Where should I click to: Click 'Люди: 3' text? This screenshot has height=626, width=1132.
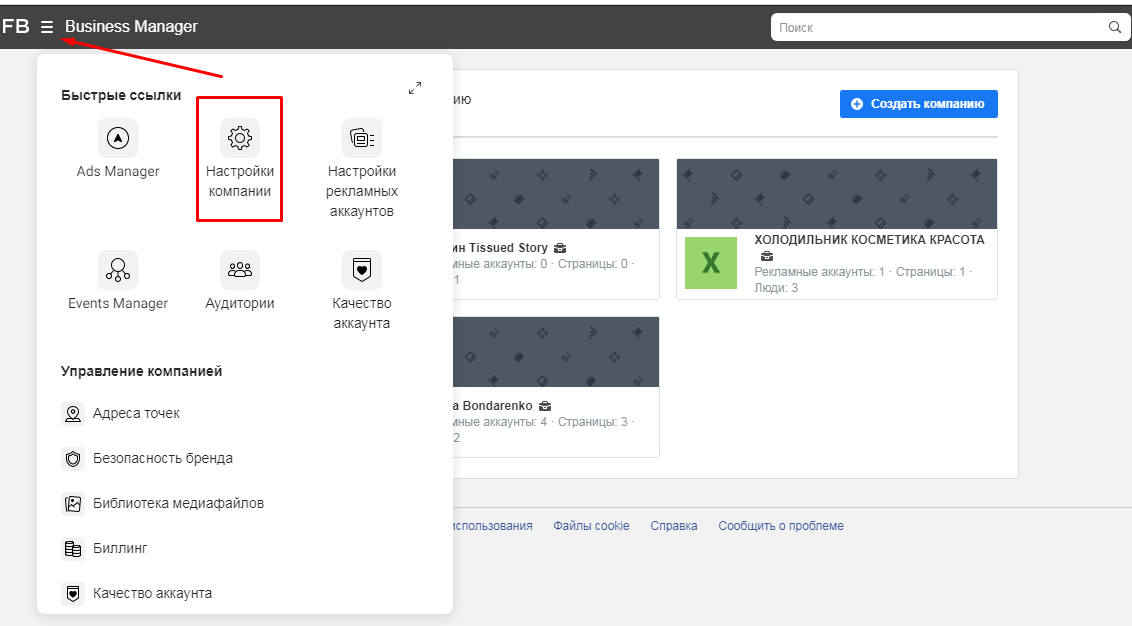click(776, 288)
